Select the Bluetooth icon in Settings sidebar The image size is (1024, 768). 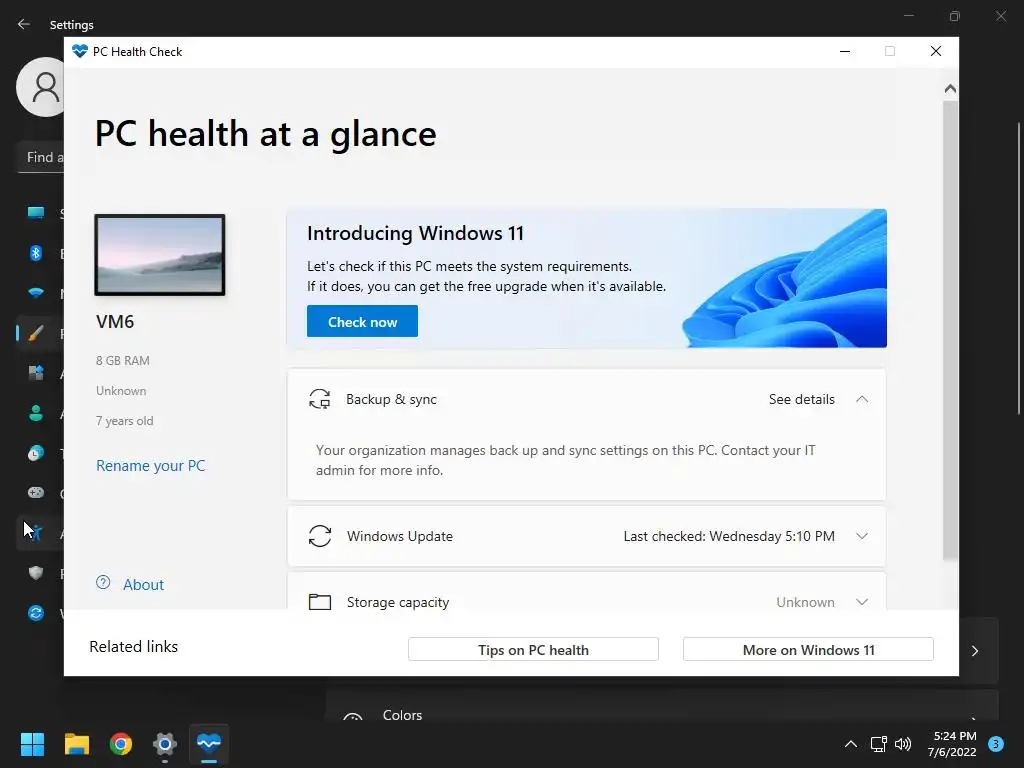36,253
